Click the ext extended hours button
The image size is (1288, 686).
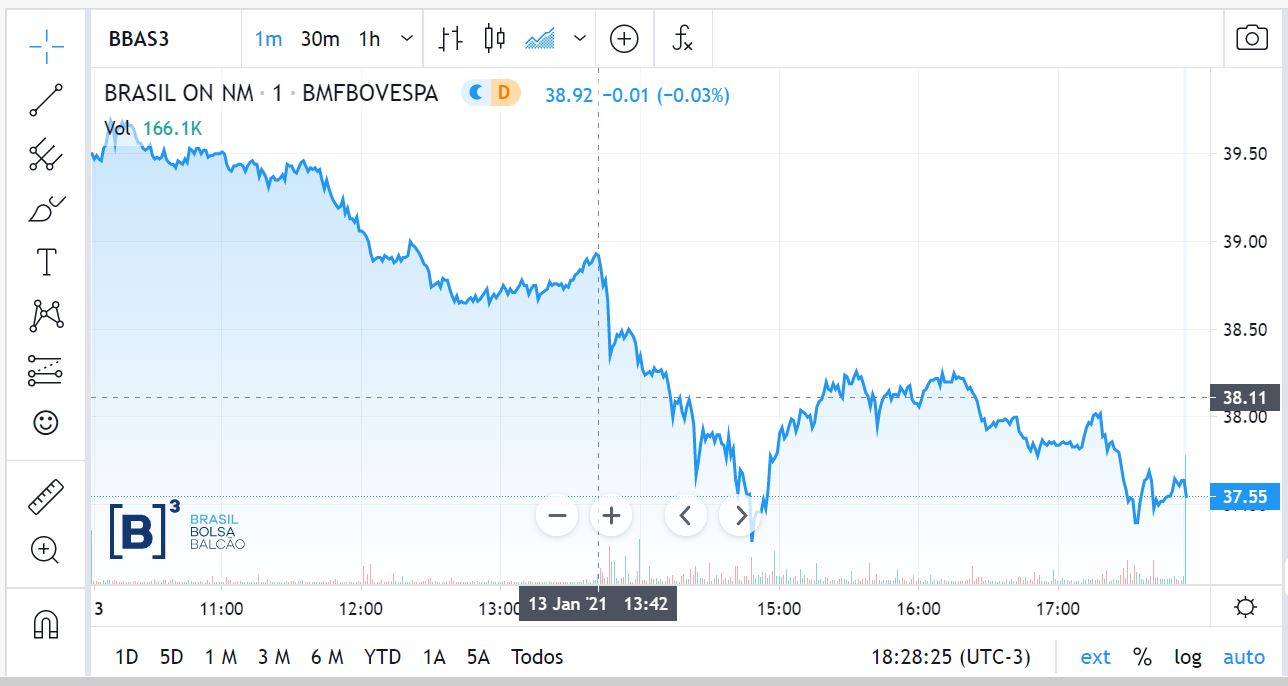coord(1095,657)
